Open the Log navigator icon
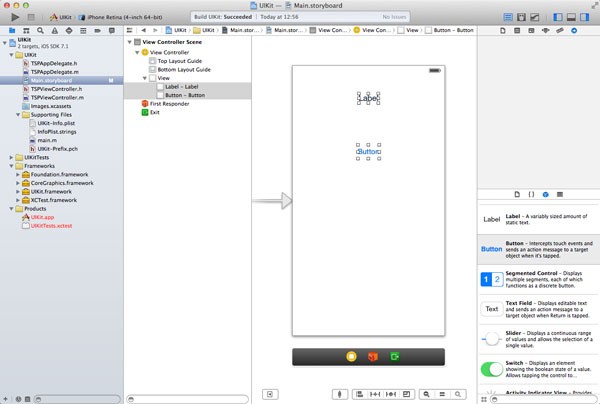The height and width of the screenshot is (404, 600). 112,31
